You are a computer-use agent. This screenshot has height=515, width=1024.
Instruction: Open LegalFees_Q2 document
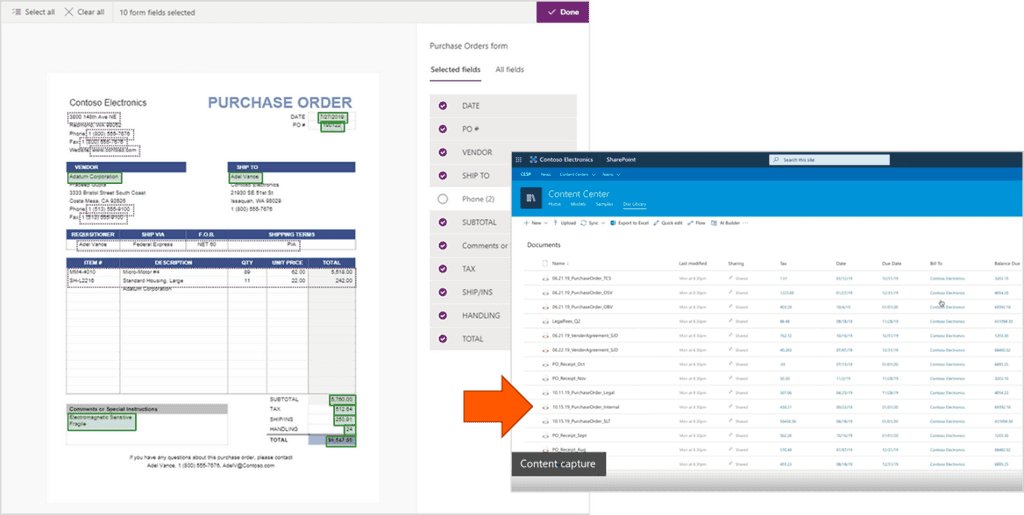coord(566,321)
